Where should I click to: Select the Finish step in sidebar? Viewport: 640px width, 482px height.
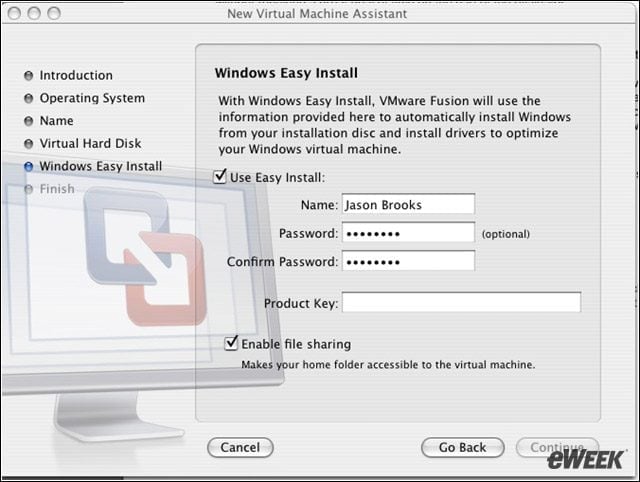coord(57,189)
